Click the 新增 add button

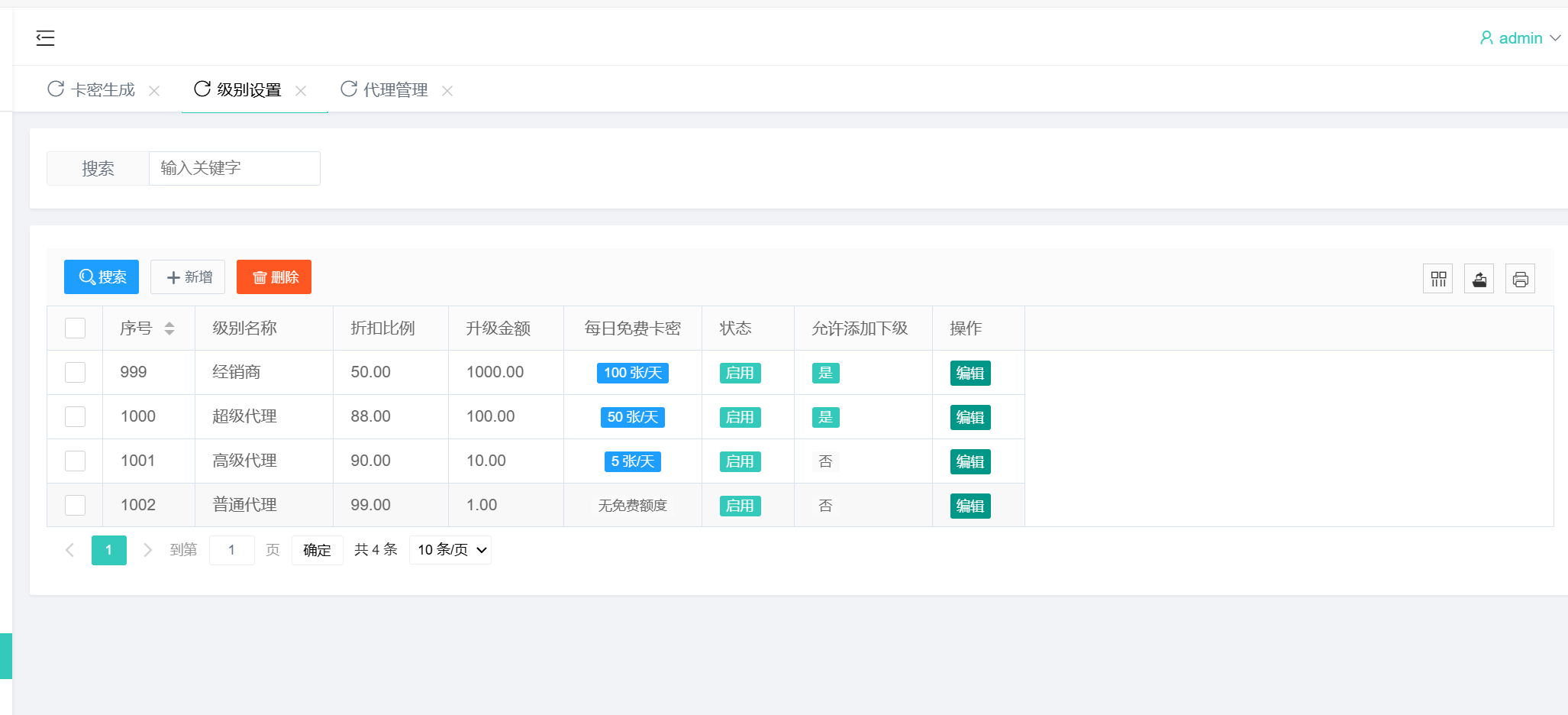click(x=188, y=277)
